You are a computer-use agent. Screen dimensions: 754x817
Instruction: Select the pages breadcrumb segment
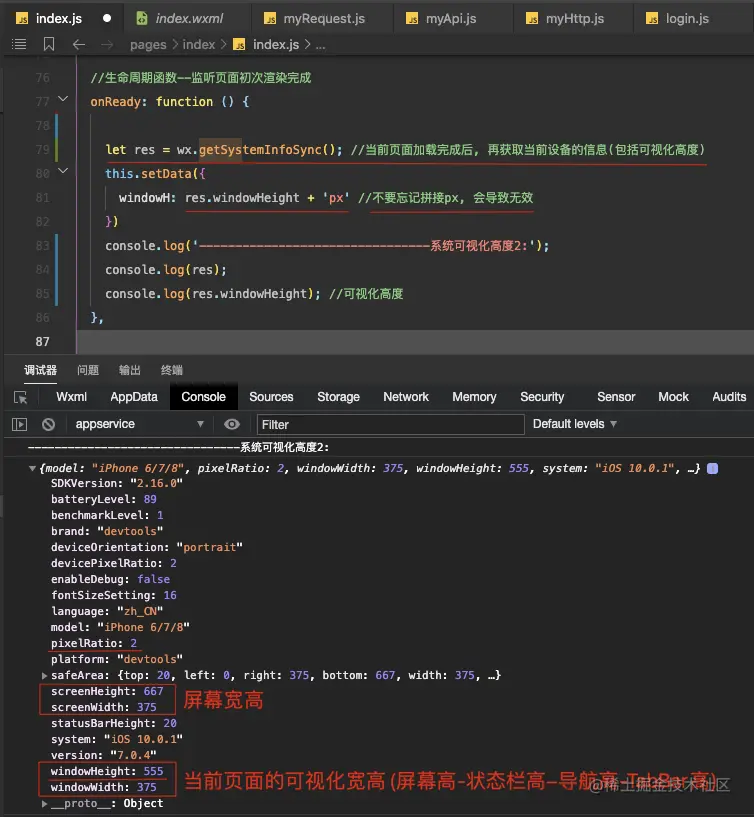148,45
